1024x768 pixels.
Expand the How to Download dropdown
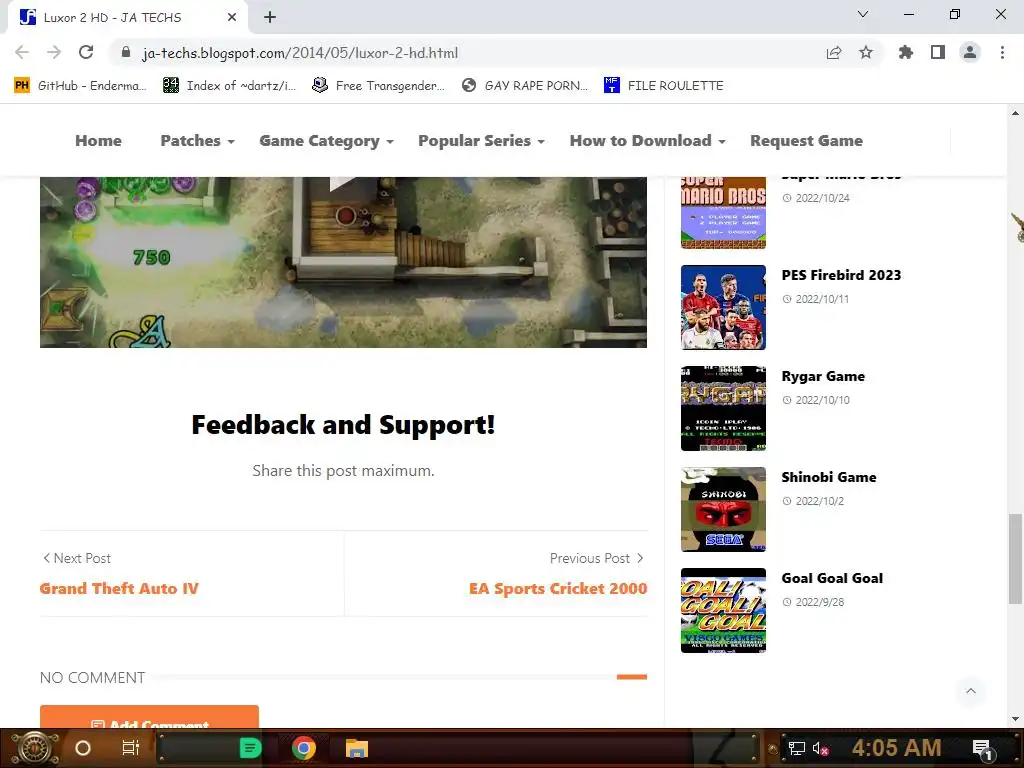[647, 140]
